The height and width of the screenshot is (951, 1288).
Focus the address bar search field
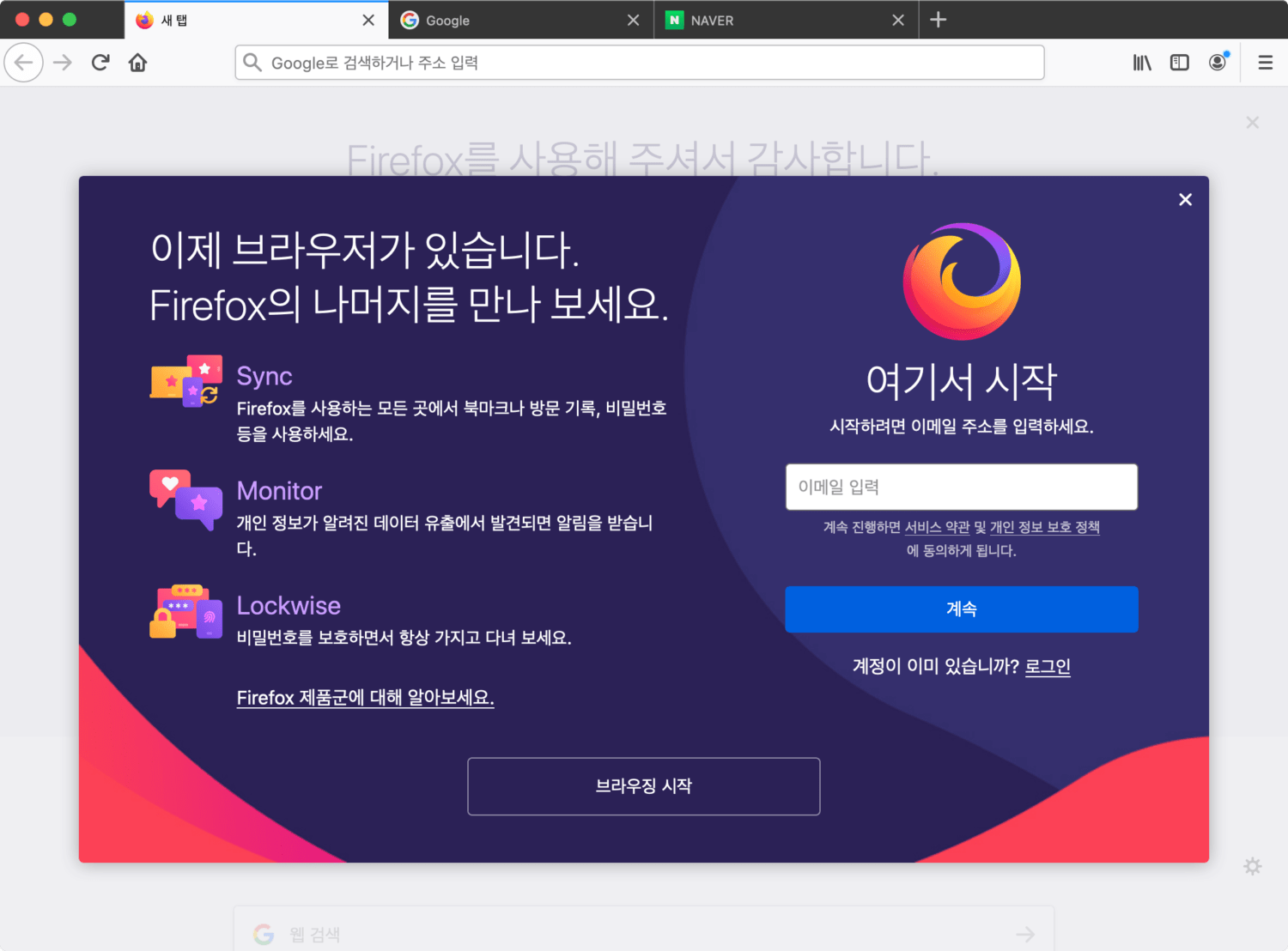640,63
